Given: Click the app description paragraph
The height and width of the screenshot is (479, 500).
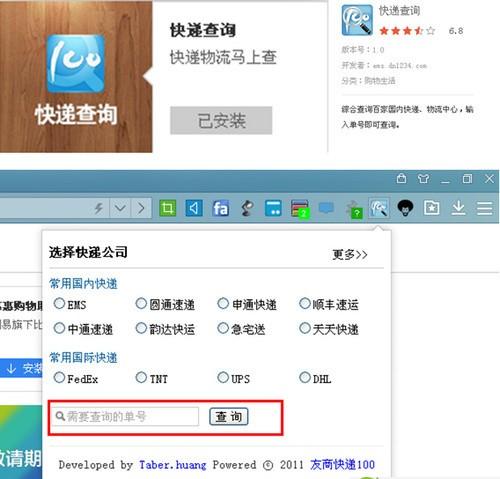Looking at the screenshot, I should click(x=407, y=117).
